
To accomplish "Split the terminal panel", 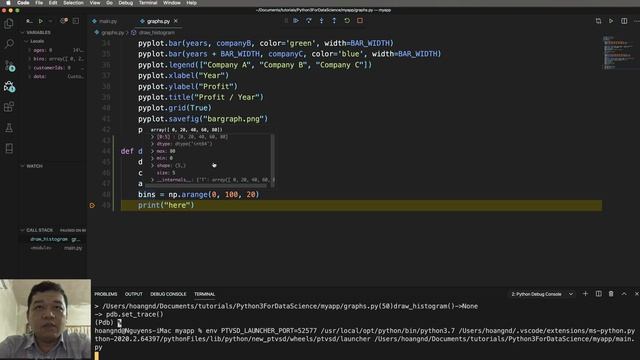I will pos(598,294).
